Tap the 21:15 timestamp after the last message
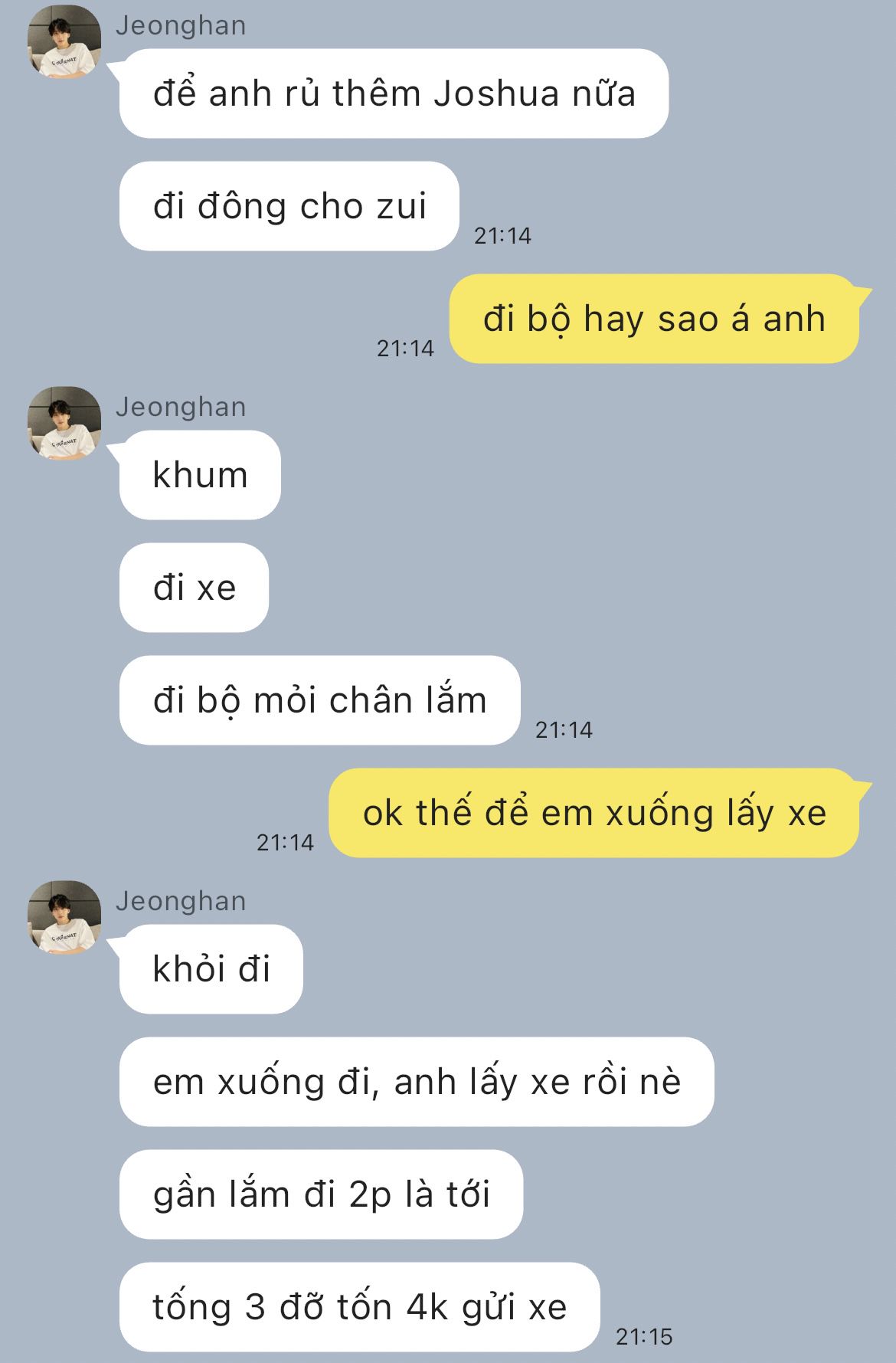 tap(644, 1337)
